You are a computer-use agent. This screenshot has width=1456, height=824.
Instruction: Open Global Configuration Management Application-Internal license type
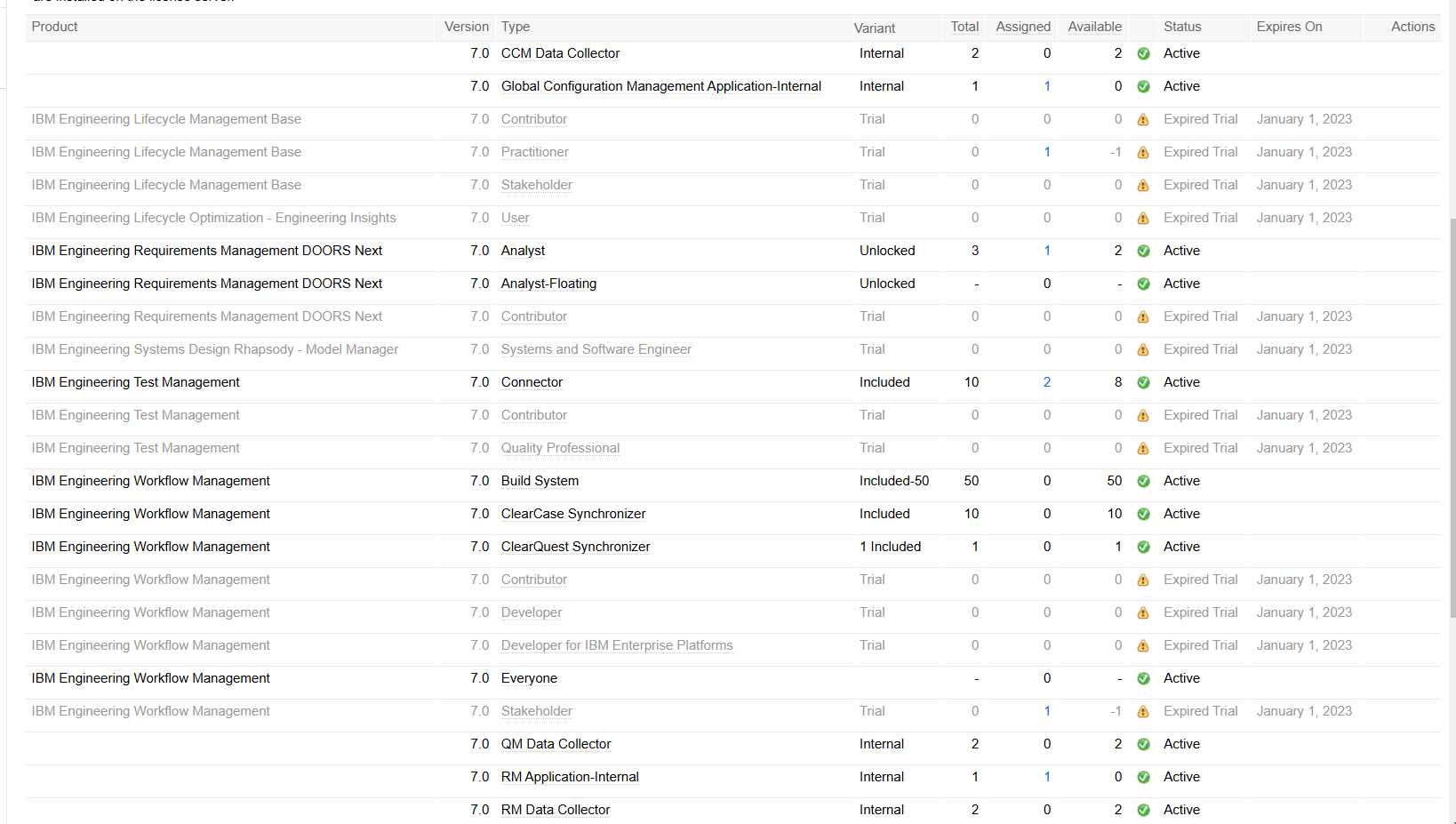pyautogui.click(x=660, y=86)
